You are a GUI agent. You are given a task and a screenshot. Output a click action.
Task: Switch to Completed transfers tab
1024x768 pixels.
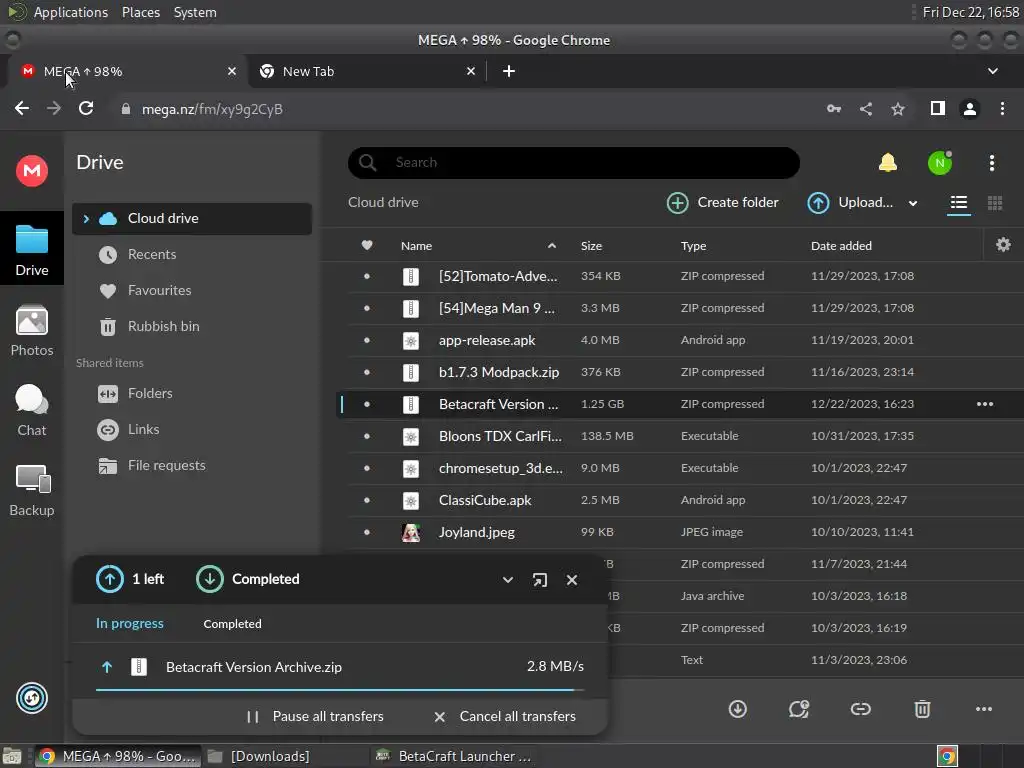click(232, 624)
